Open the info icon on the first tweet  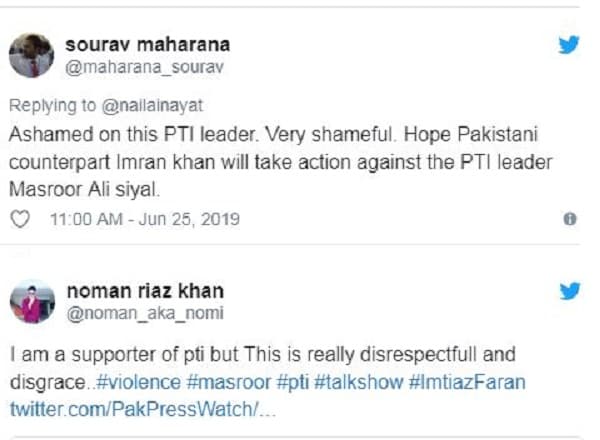570,219
